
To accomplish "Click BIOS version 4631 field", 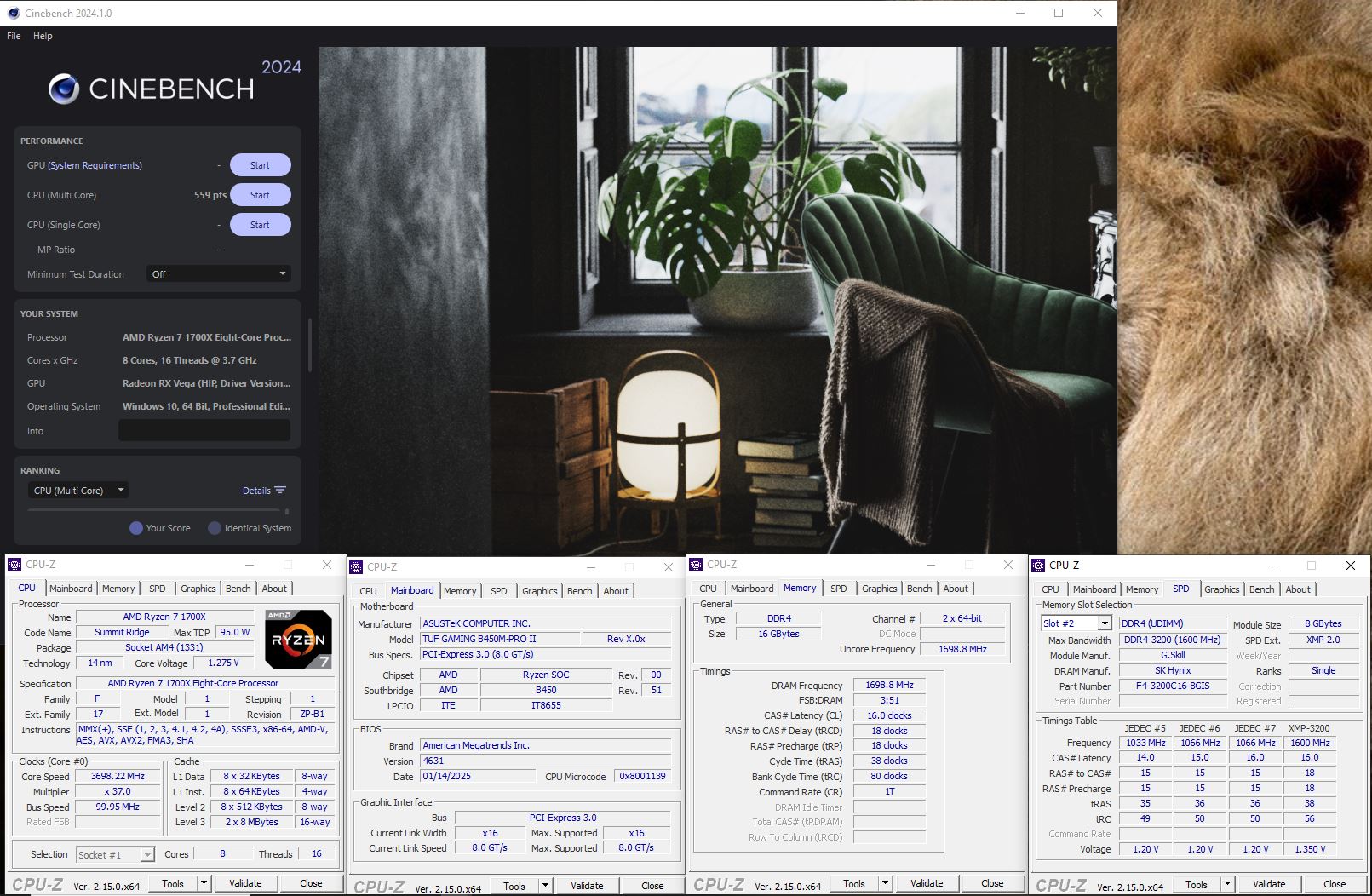I will click(546, 761).
